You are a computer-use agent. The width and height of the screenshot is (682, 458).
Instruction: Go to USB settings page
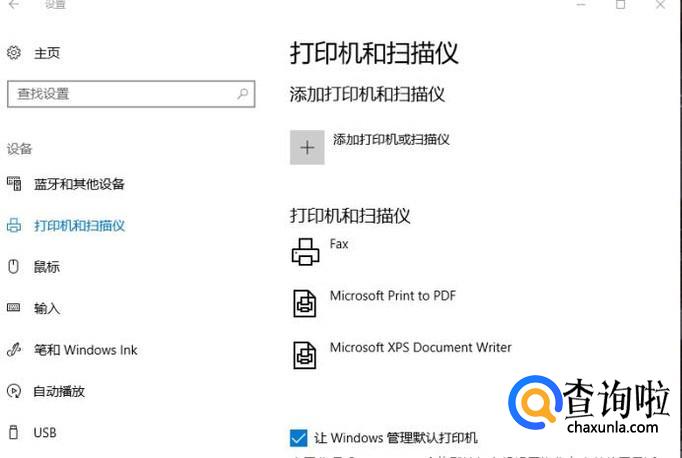click(x=45, y=433)
